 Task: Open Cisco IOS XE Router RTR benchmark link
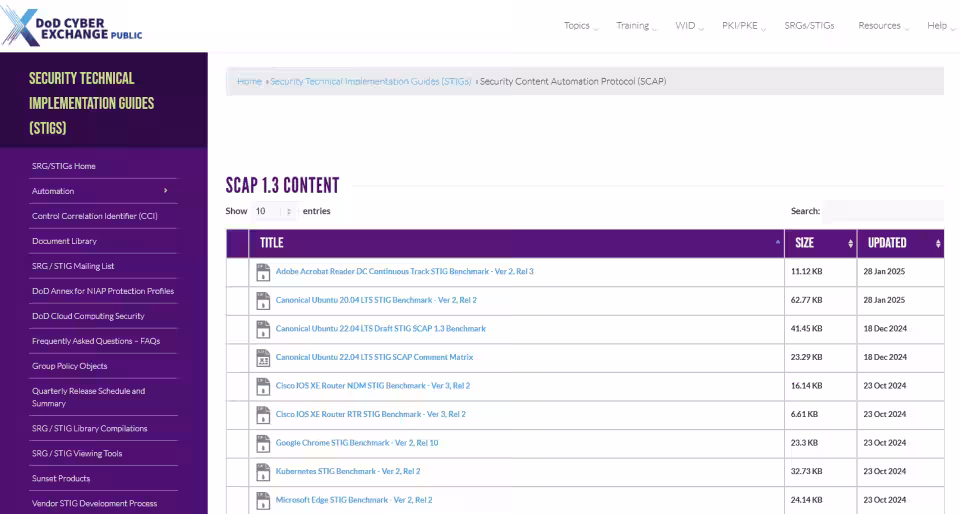(370, 414)
